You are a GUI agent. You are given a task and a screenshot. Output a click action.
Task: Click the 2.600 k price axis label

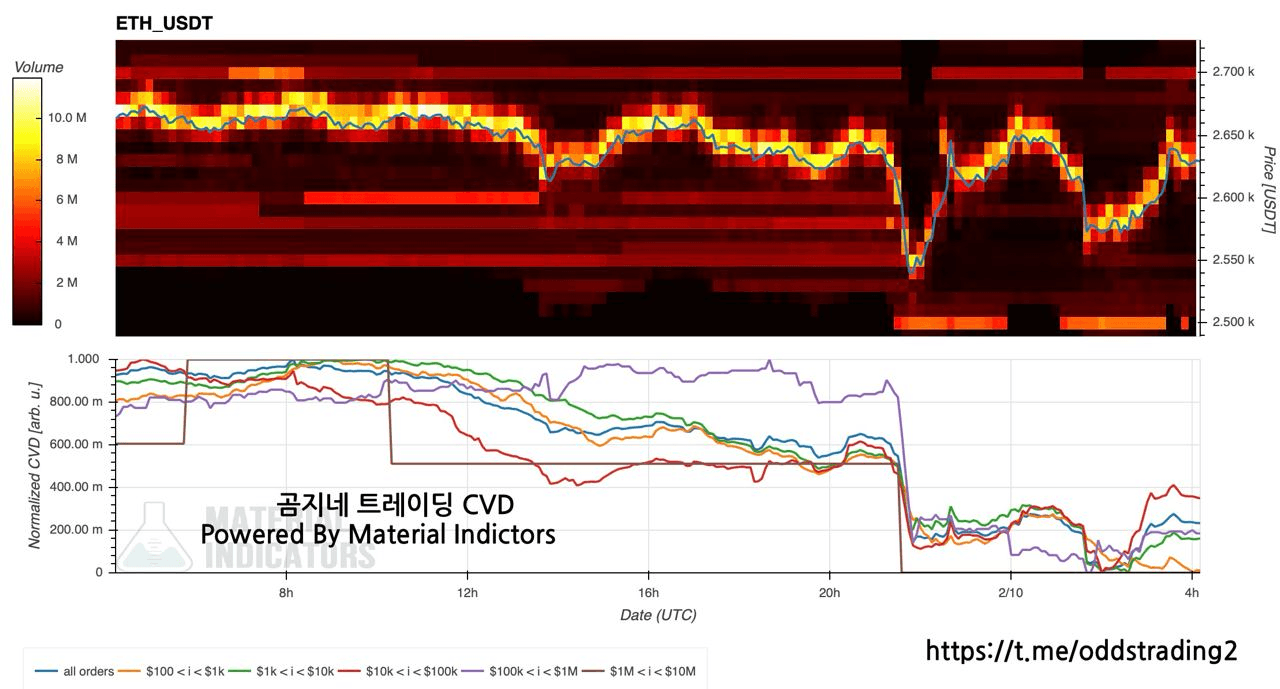pyautogui.click(x=1232, y=197)
